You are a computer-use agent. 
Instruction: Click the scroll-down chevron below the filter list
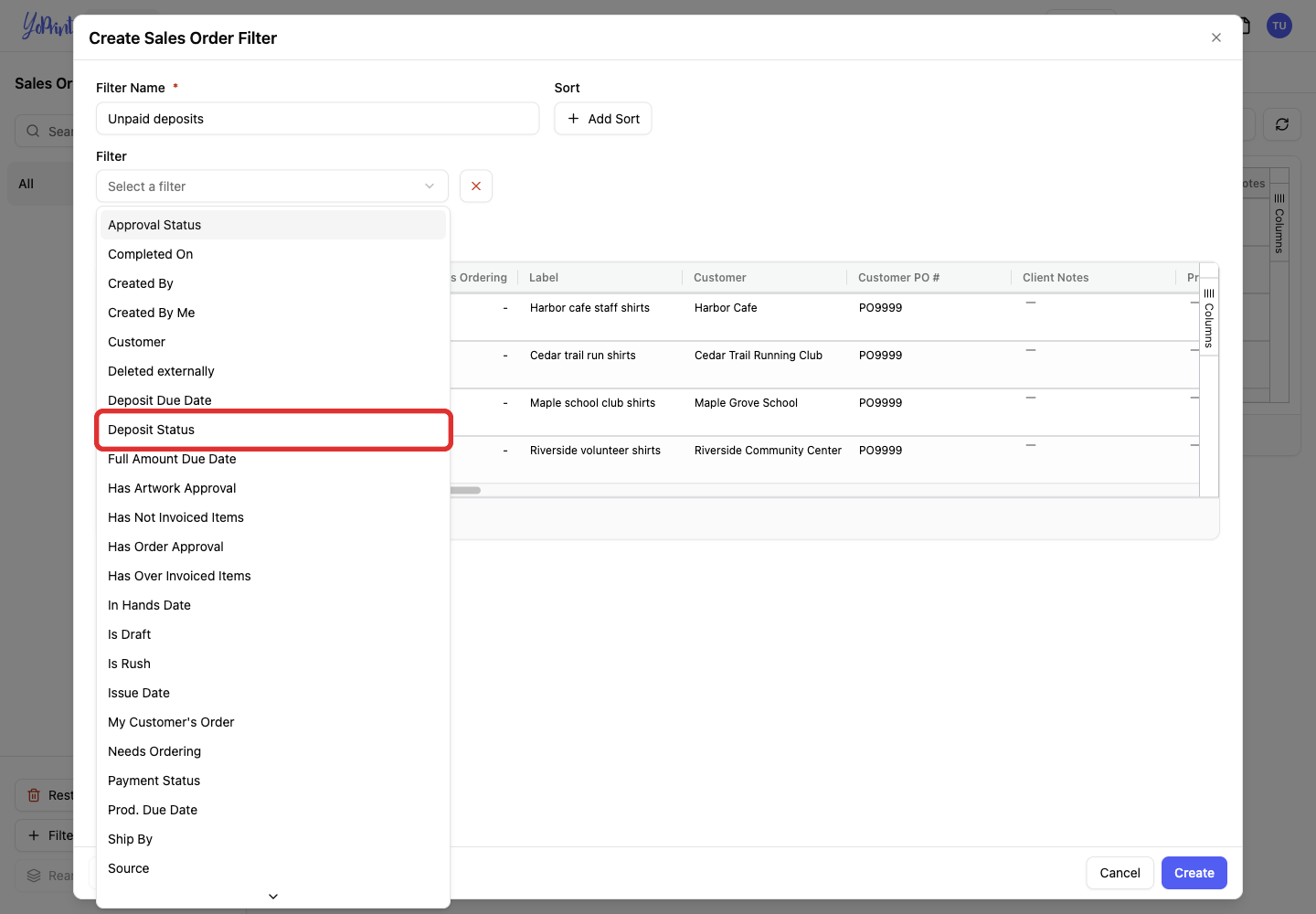[x=273, y=897]
